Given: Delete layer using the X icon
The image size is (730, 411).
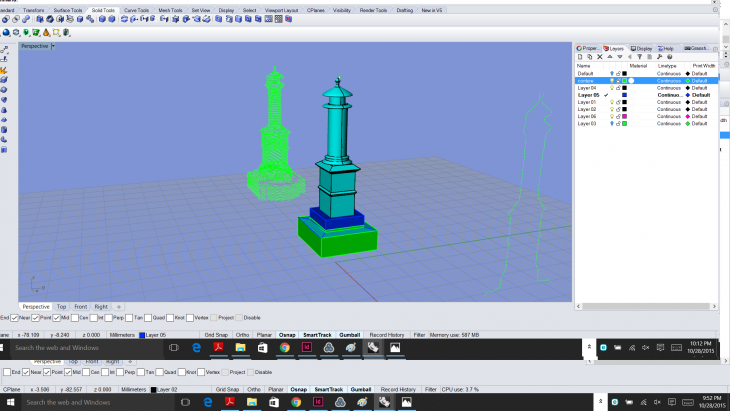Looking at the screenshot, I should click(x=598, y=57).
